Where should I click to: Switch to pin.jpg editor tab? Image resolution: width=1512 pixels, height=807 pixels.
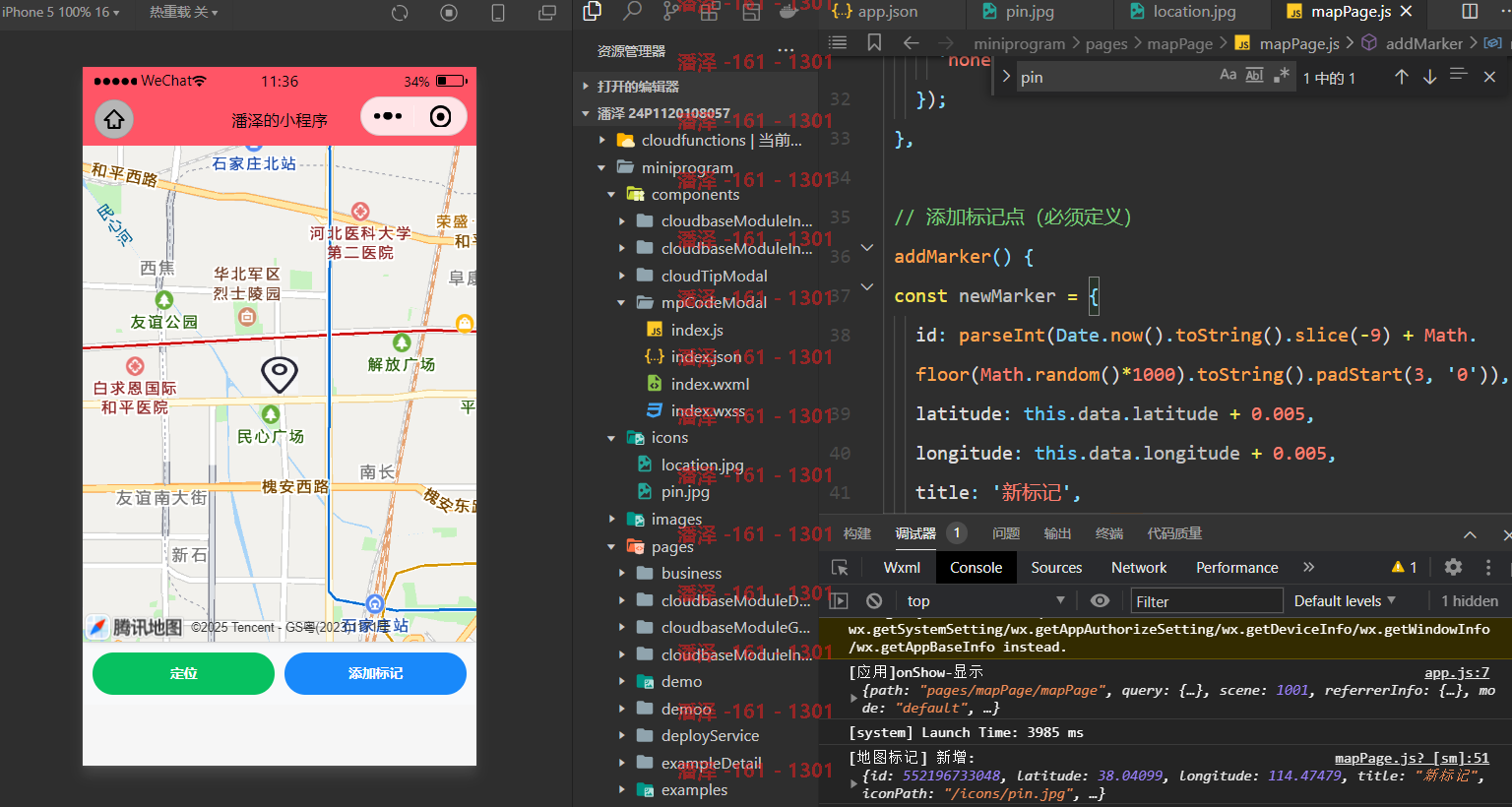point(1018,12)
